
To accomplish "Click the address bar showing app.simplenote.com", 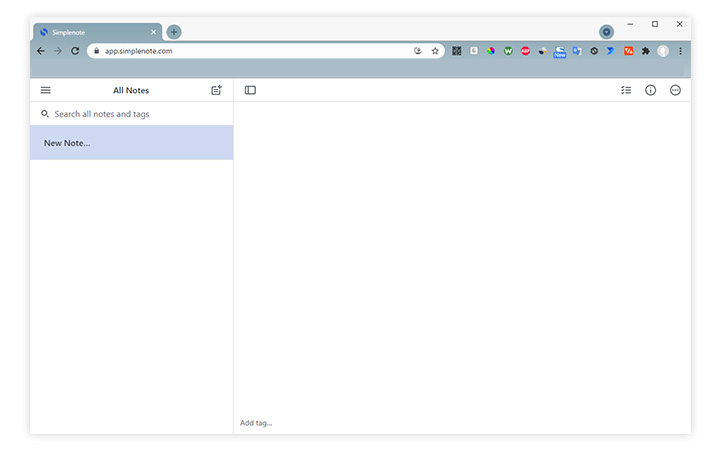I will (250, 51).
